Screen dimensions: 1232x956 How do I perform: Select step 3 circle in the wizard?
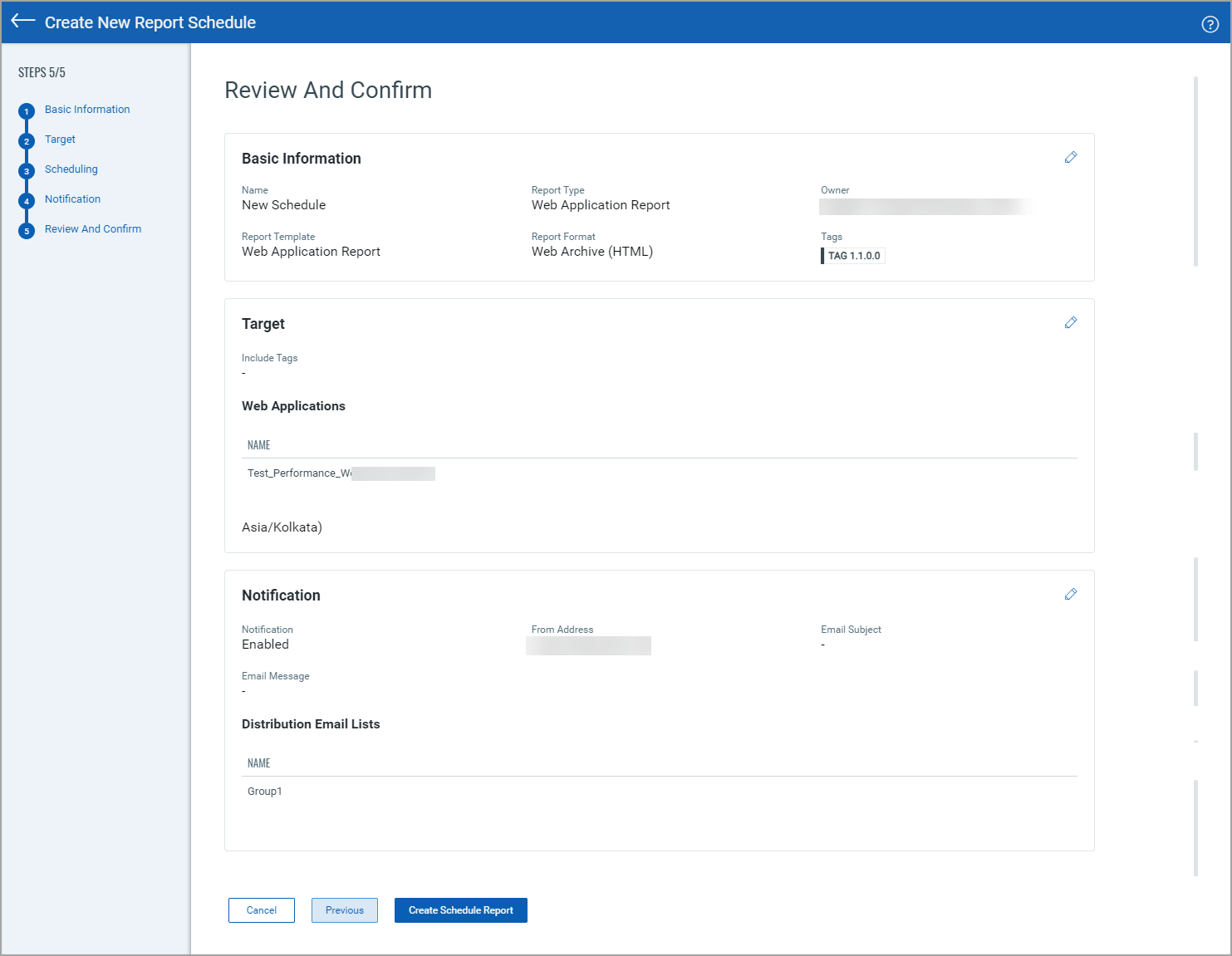[x=27, y=171]
